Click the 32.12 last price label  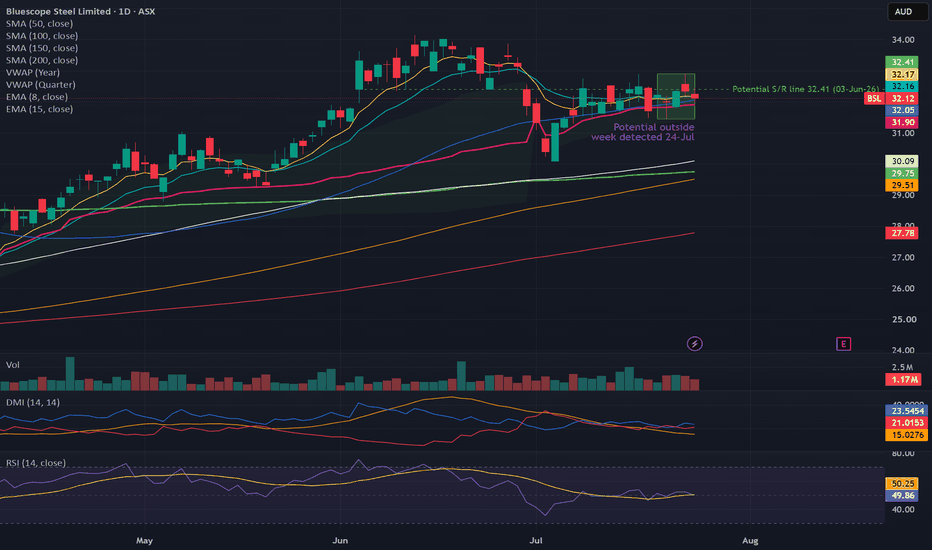[x=902, y=99]
